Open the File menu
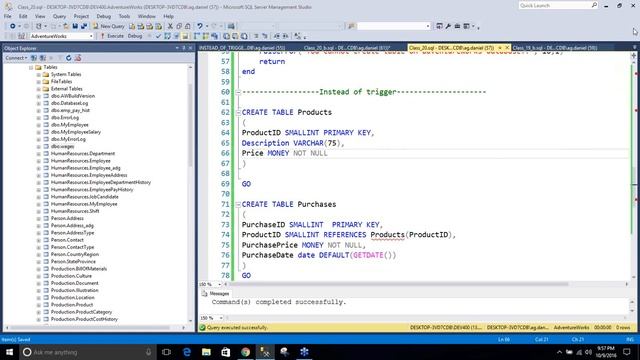The height and width of the screenshot is (360, 640). pos(8,16)
